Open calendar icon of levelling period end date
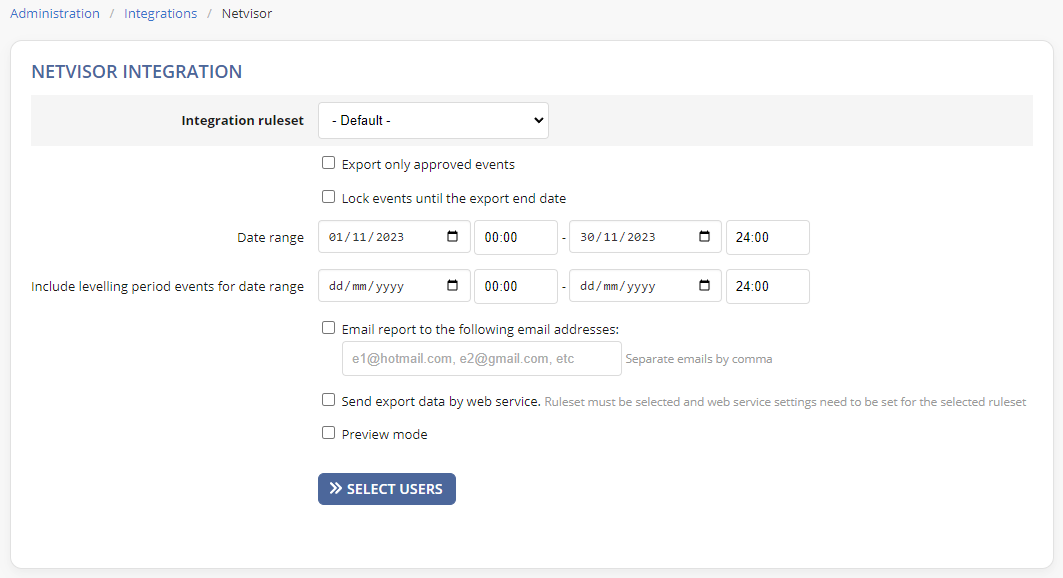The image size is (1063, 578). tap(704, 285)
